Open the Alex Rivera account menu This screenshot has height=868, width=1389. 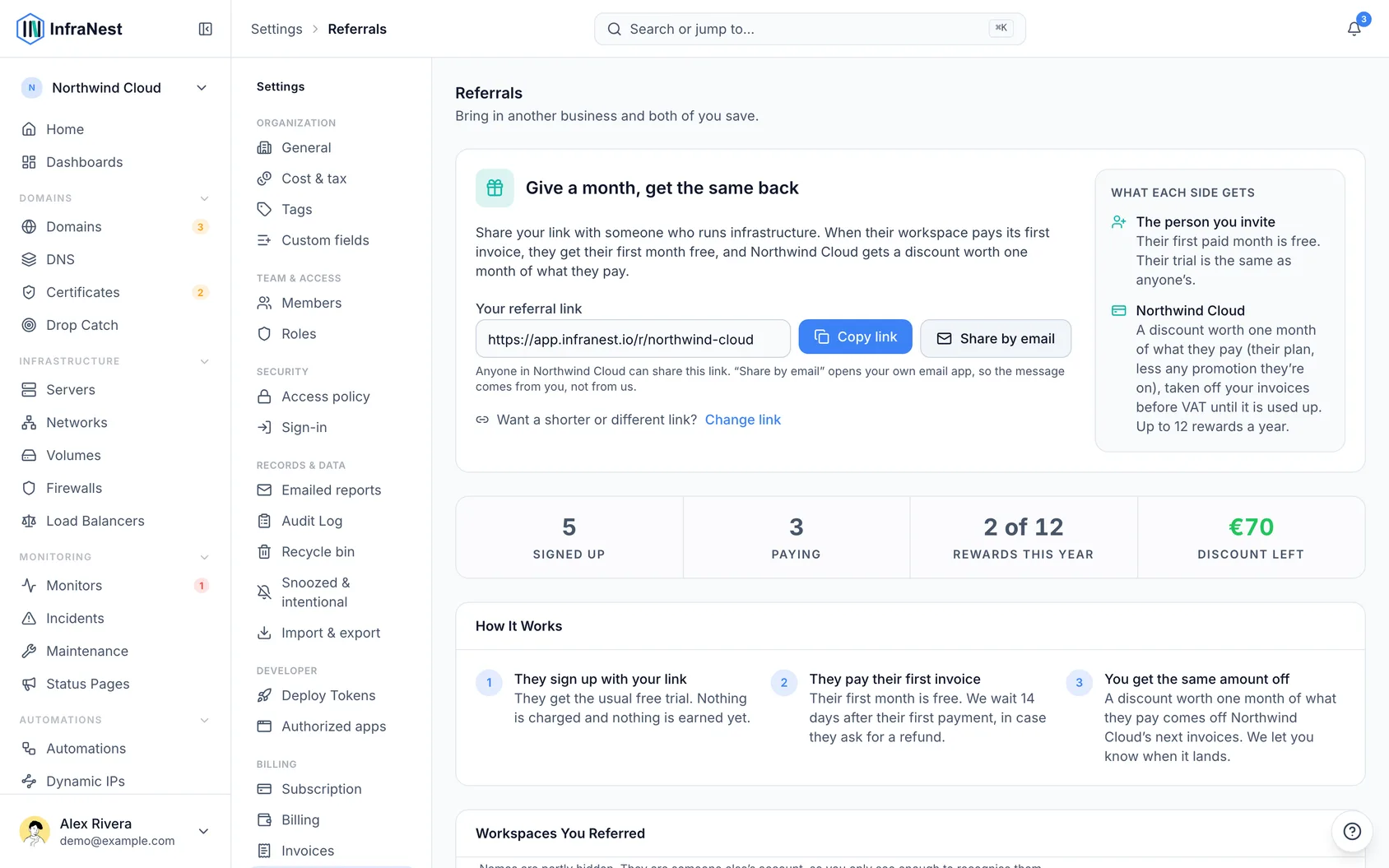coord(115,831)
